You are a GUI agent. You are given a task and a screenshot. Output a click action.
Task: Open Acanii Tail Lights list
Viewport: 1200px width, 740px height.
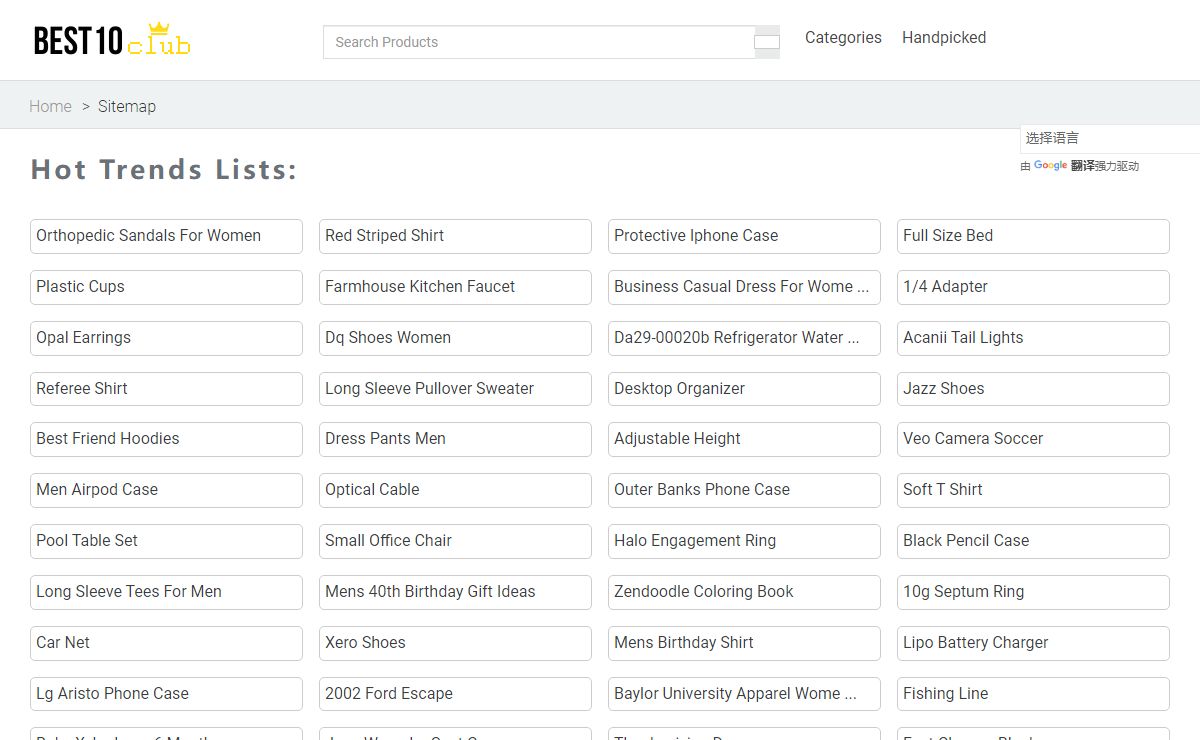(x=1033, y=338)
